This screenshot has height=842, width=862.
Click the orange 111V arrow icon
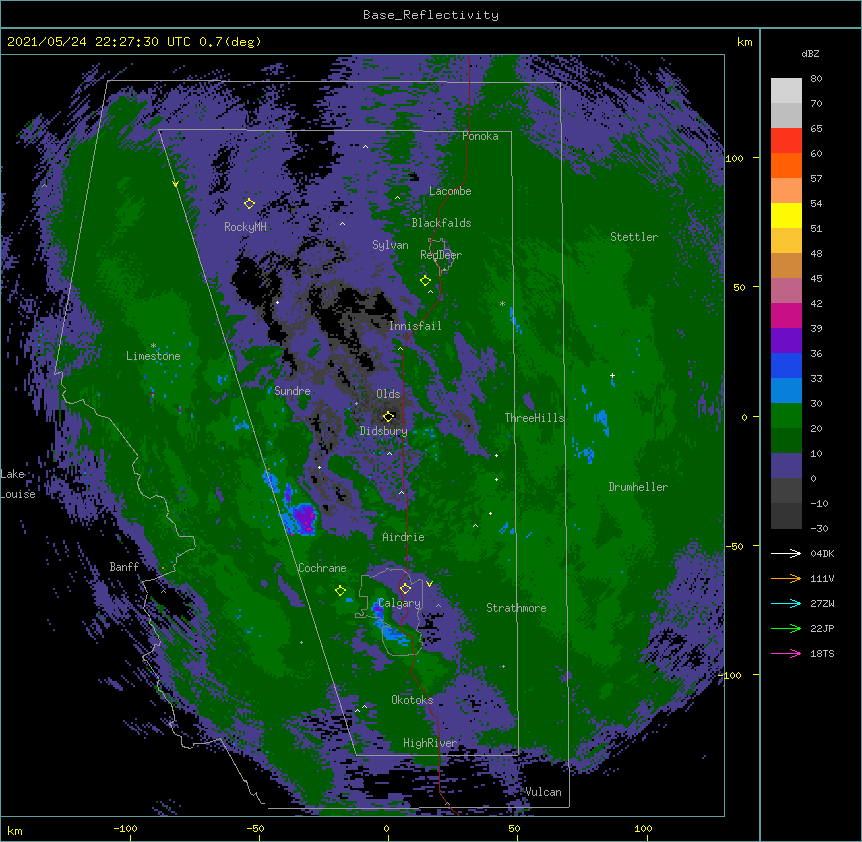786,578
